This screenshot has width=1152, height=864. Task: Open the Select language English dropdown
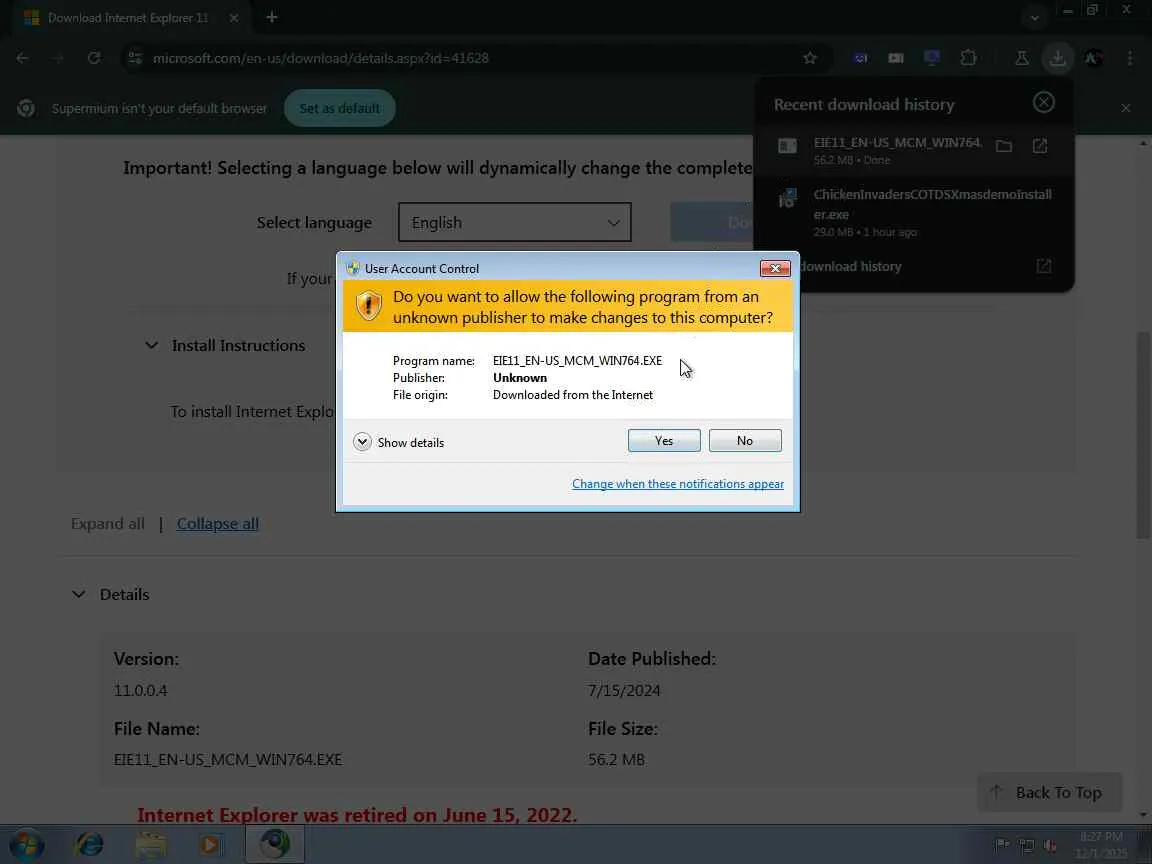[514, 222]
